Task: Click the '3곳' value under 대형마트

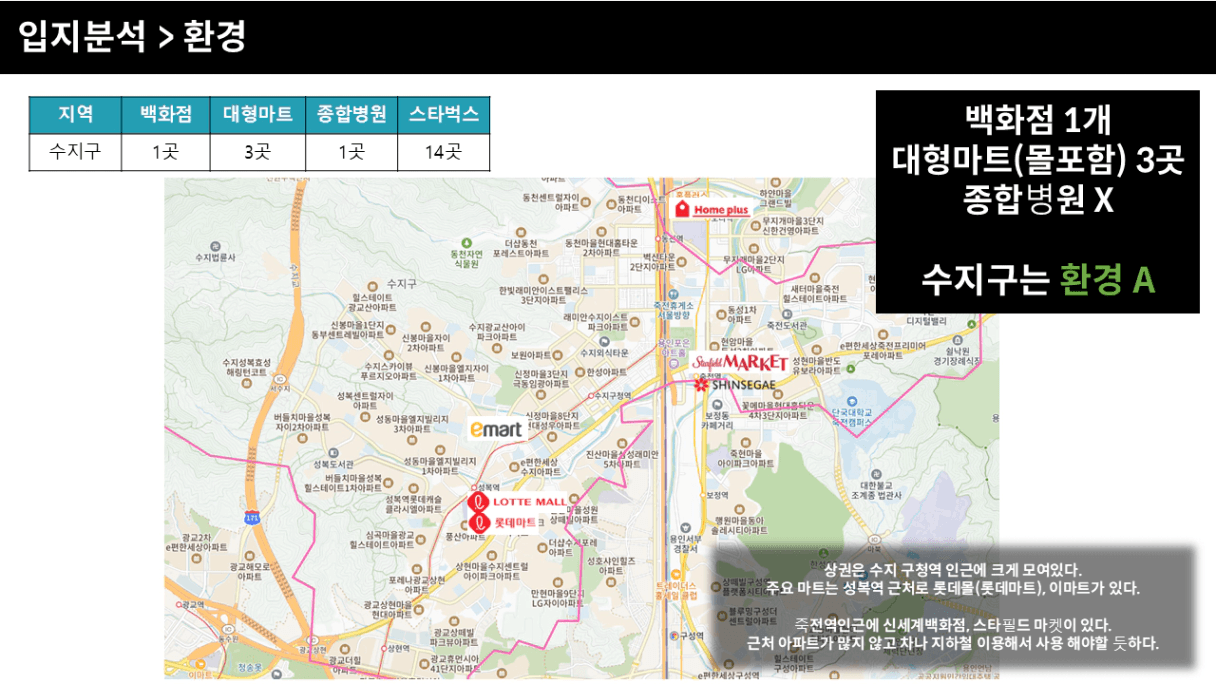Action: [x=257, y=152]
